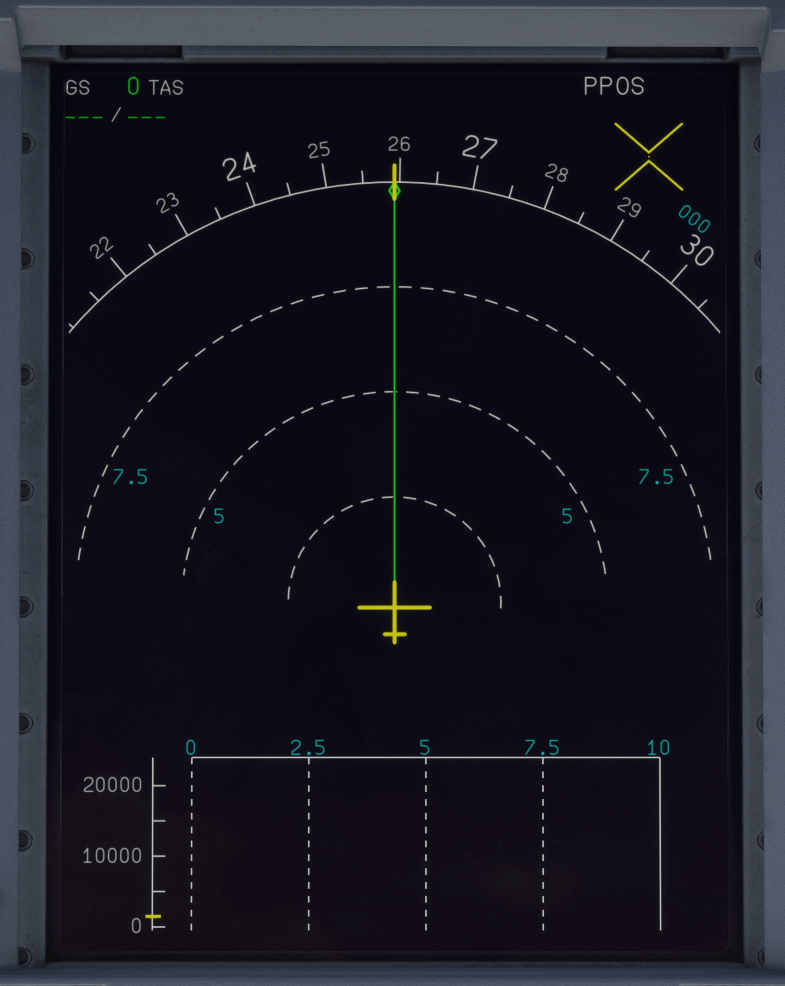This screenshot has height=986, width=785.
Task: Select the PPOS label
Action: [613, 87]
